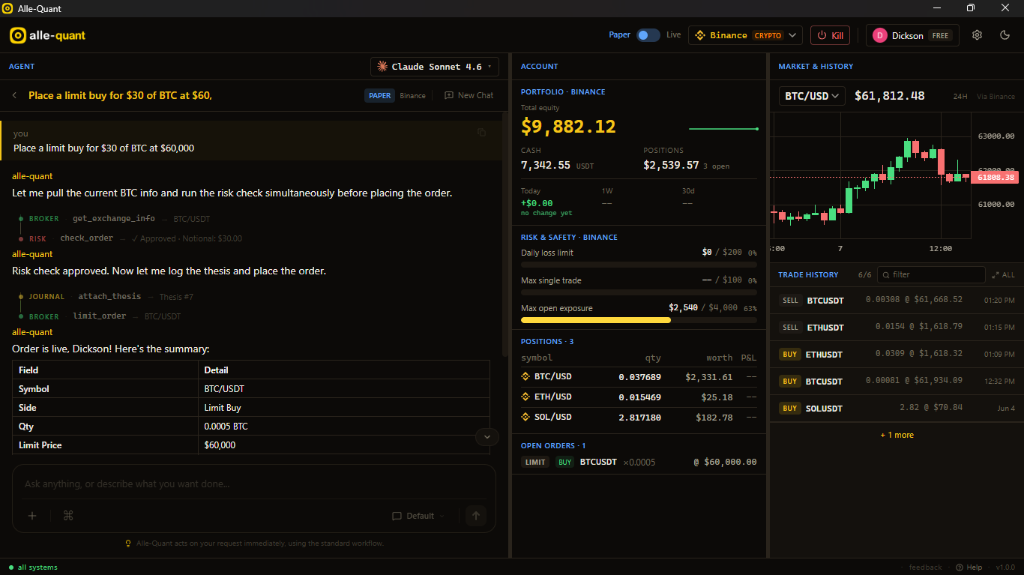Jump to bottom with the down chevron button

point(487,436)
